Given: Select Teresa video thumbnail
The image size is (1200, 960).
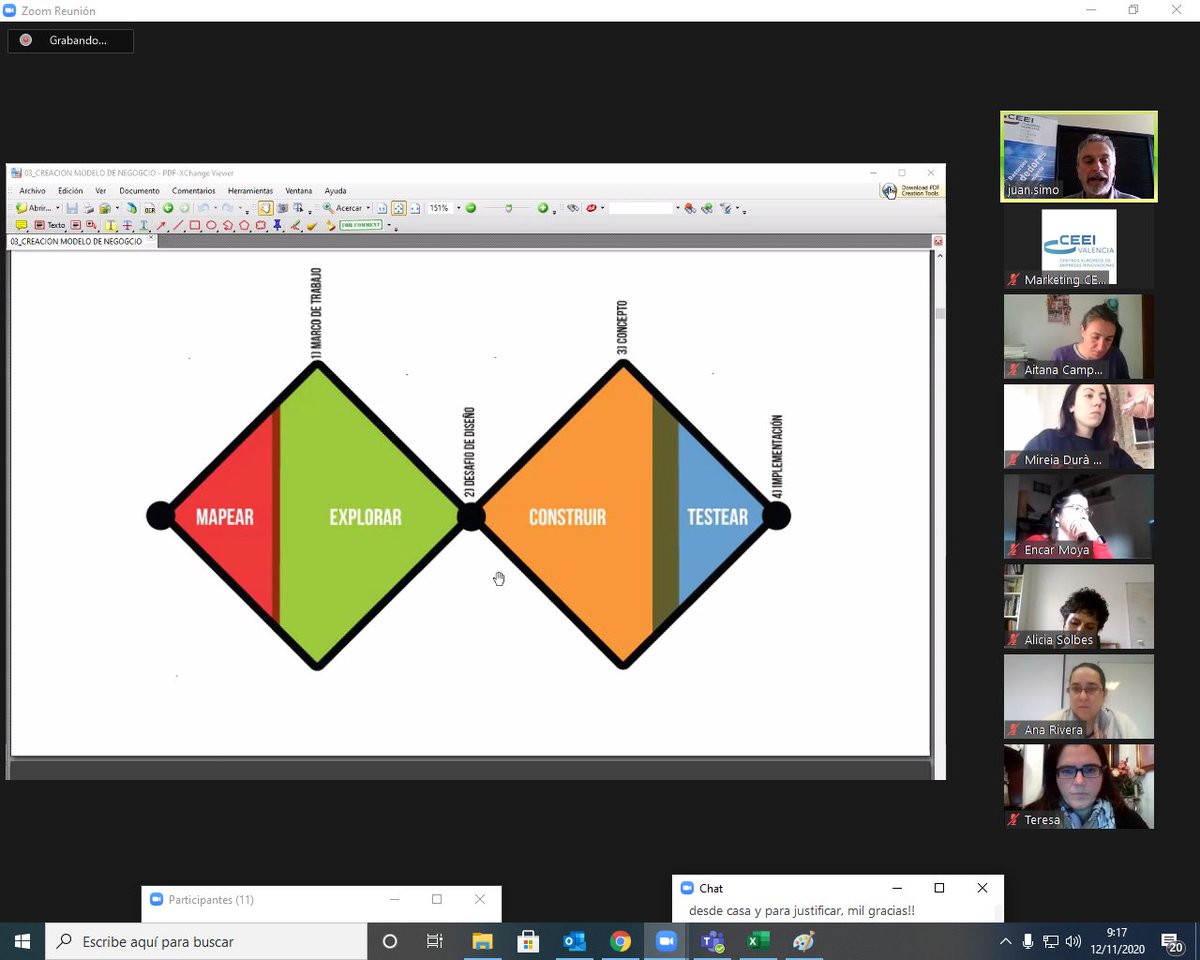Looking at the screenshot, I should pos(1079,787).
